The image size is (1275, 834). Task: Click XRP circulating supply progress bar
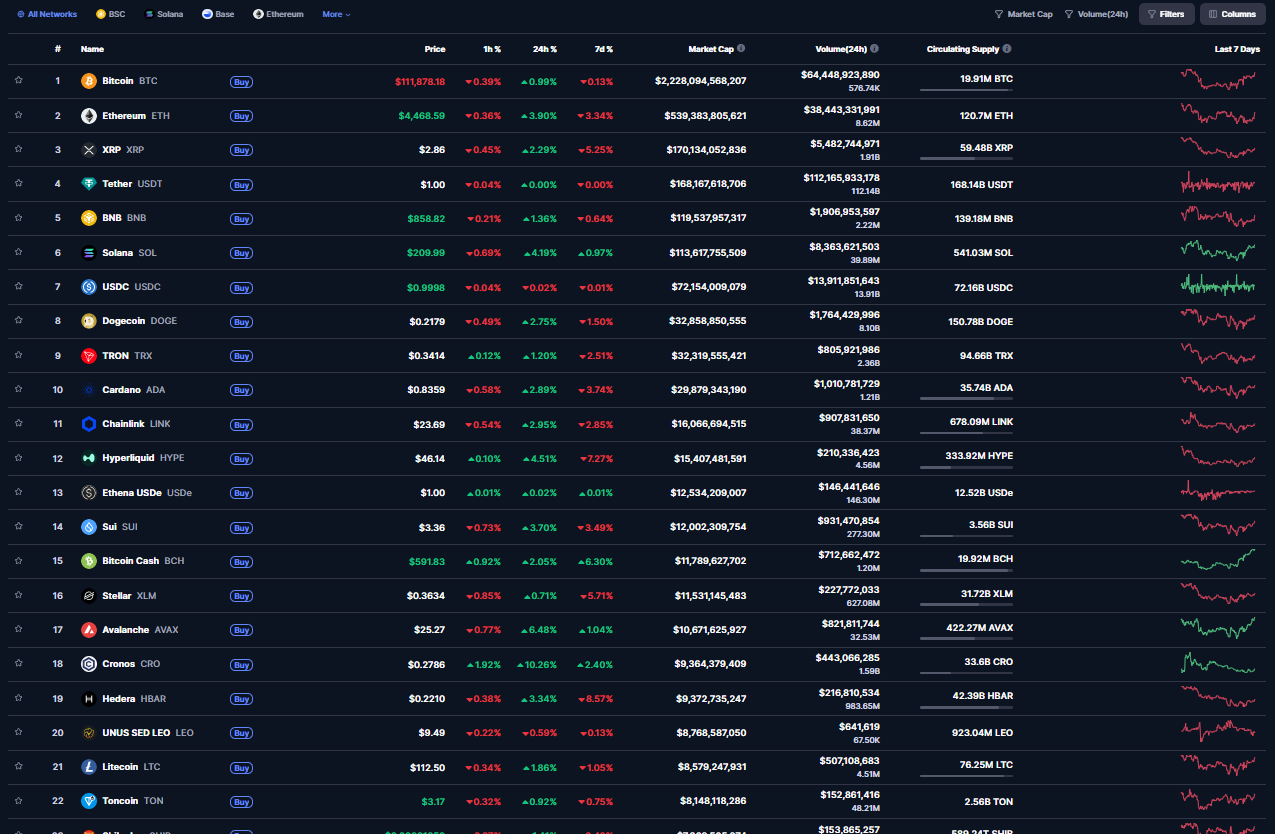[966, 158]
